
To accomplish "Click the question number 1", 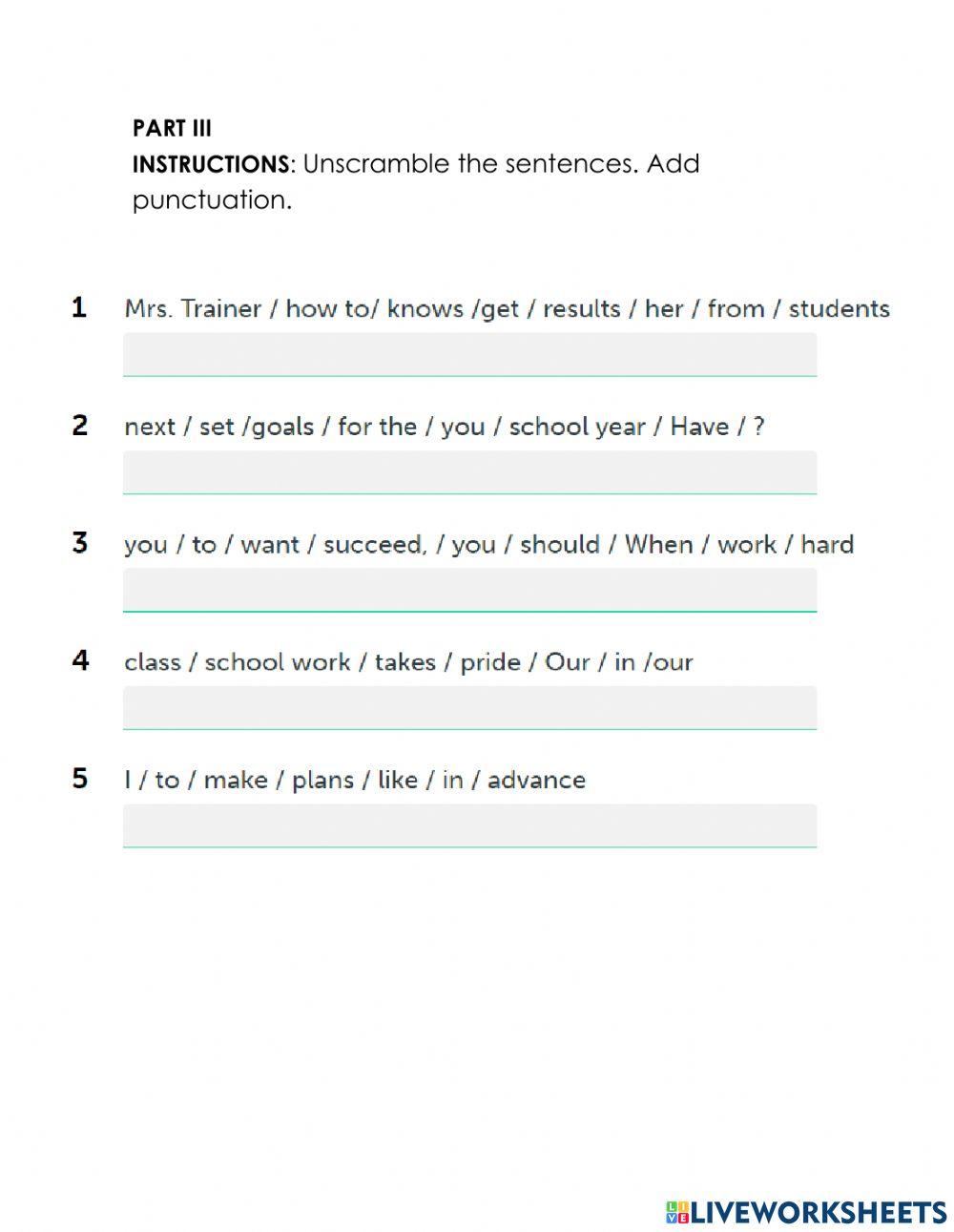I will click(79, 307).
